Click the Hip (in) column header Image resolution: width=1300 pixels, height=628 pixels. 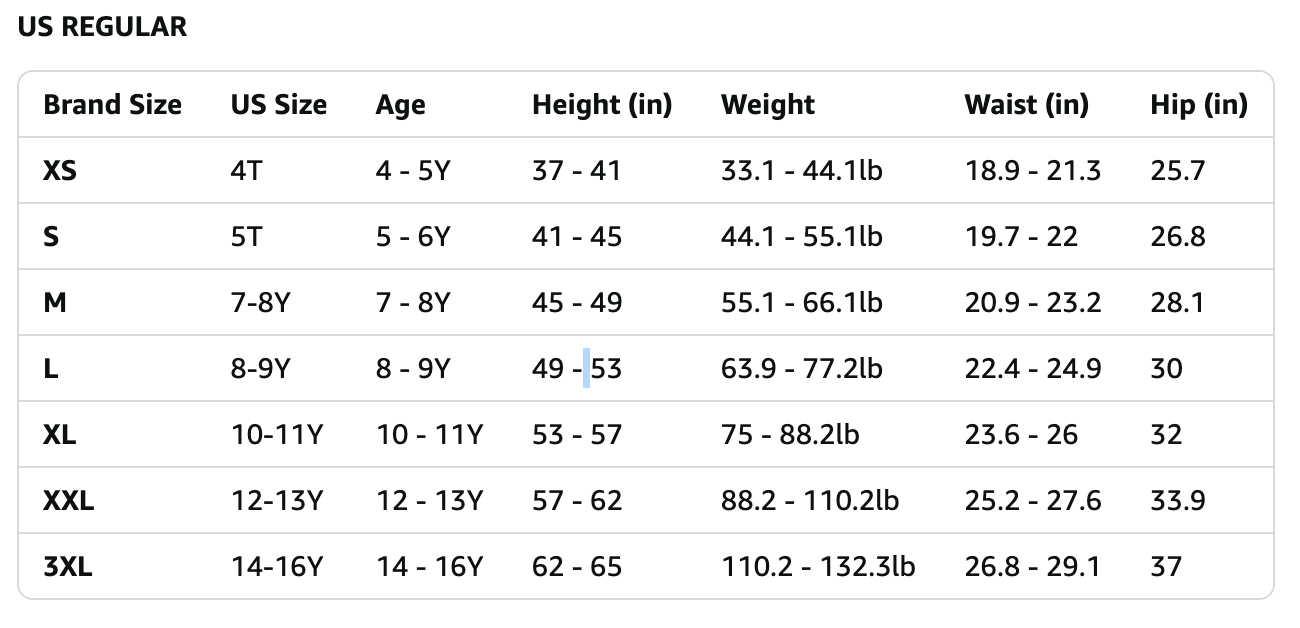1198,105
